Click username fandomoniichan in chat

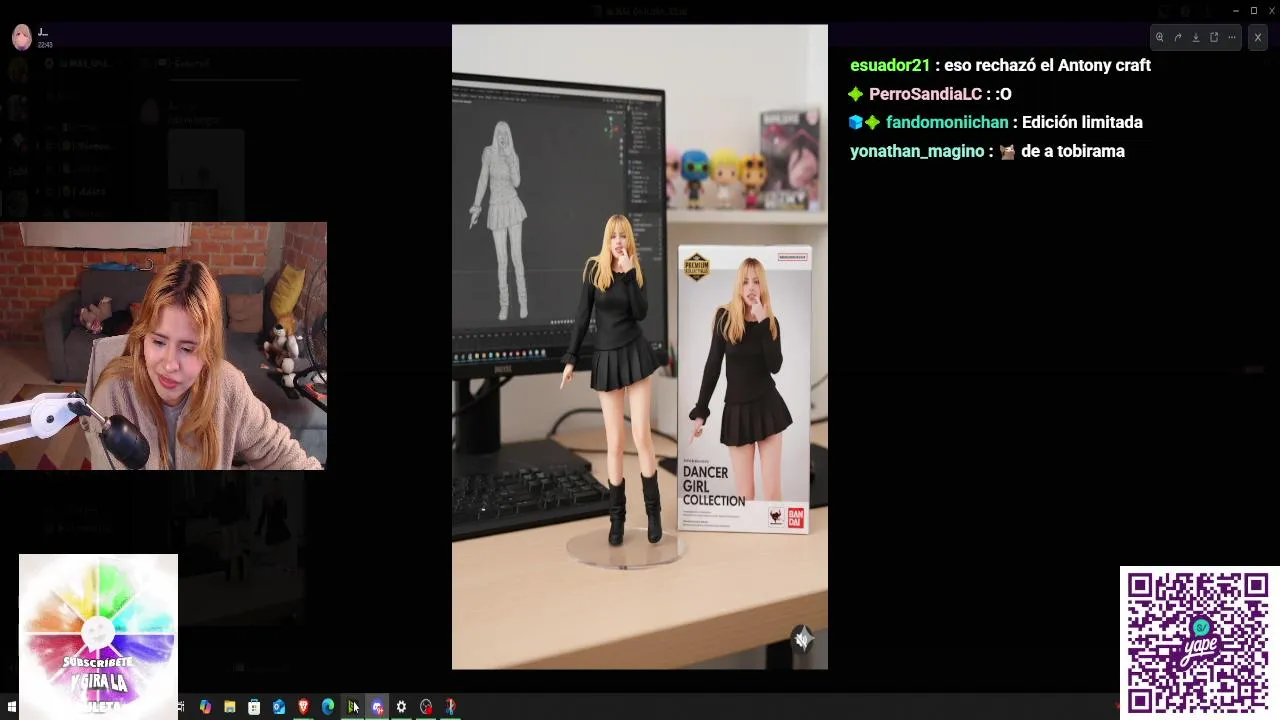[x=947, y=122]
